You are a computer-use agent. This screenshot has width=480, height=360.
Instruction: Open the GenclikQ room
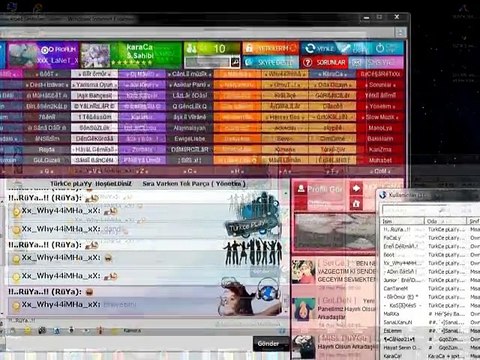coord(189,106)
